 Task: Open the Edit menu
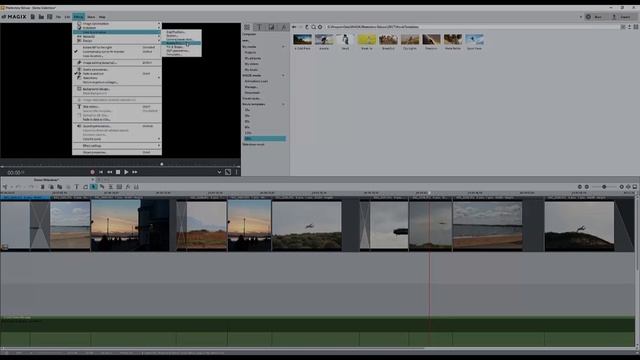coord(67,17)
